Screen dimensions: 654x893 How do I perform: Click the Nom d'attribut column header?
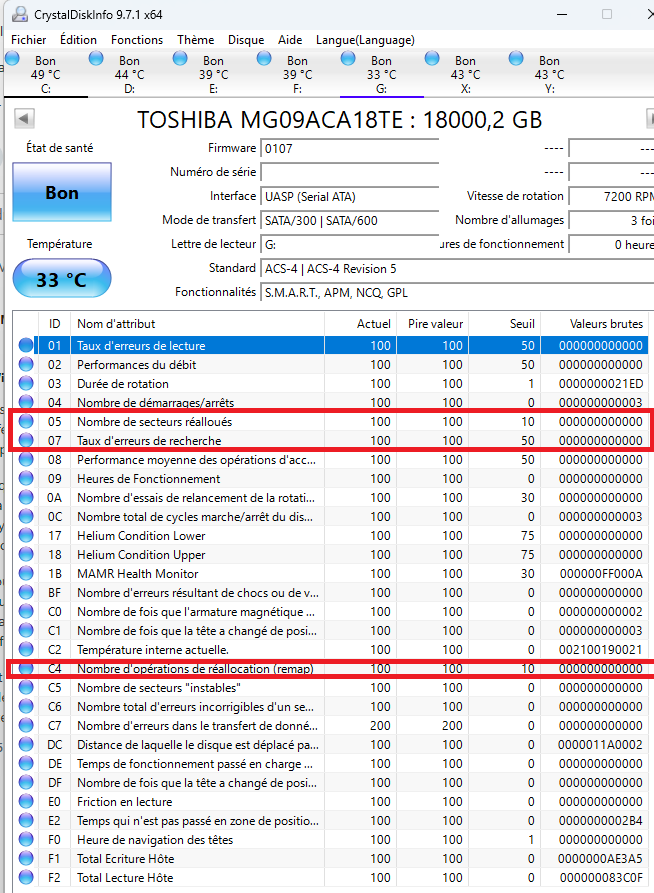197,323
